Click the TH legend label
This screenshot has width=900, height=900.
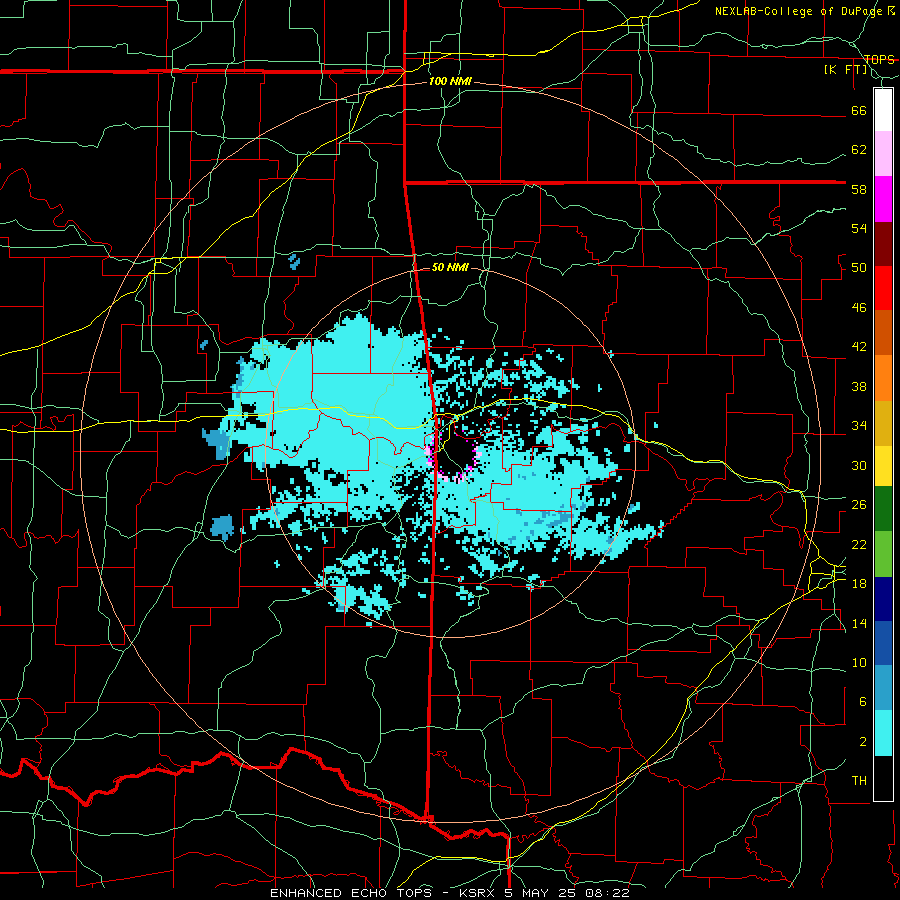pyautogui.click(x=859, y=780)
